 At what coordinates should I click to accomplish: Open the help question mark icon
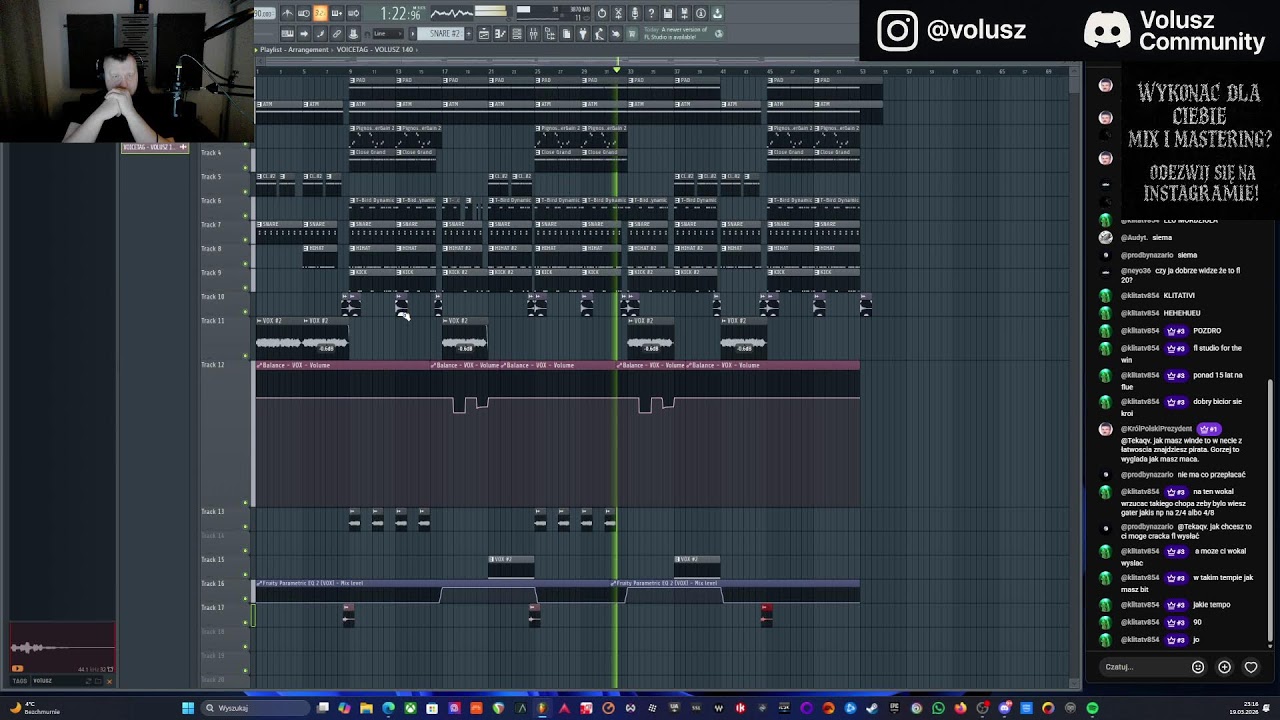click(651, 13)
